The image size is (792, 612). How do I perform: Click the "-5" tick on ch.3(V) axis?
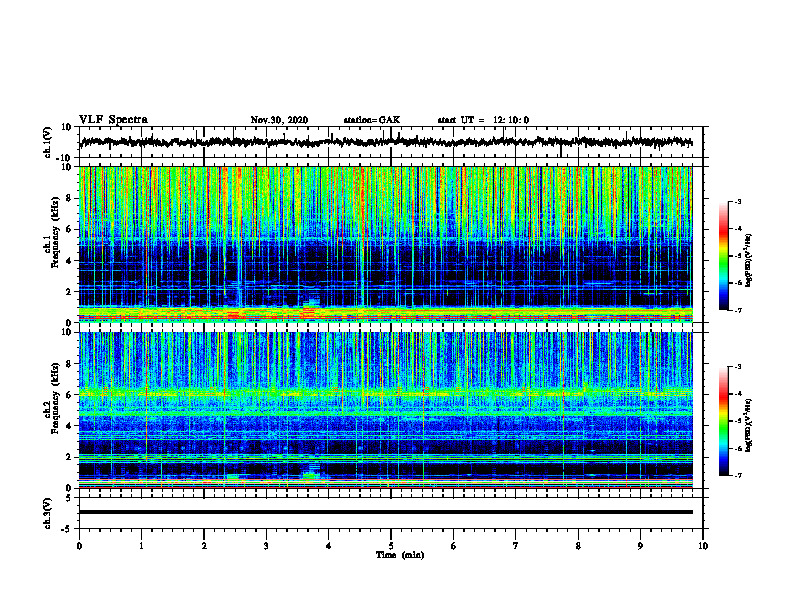tap(68, 529)
